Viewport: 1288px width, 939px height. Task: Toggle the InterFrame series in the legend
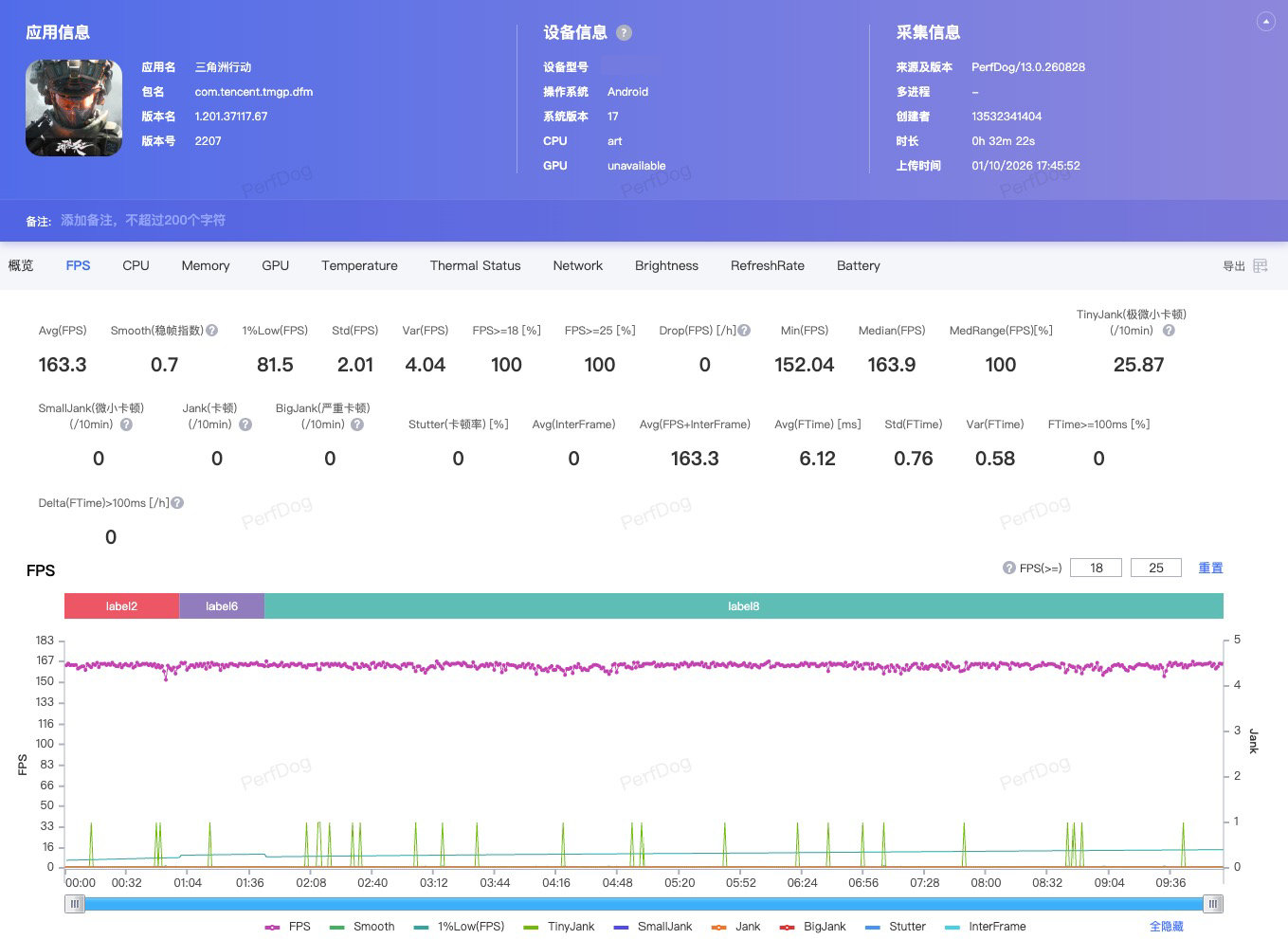[x=985, y=927]
